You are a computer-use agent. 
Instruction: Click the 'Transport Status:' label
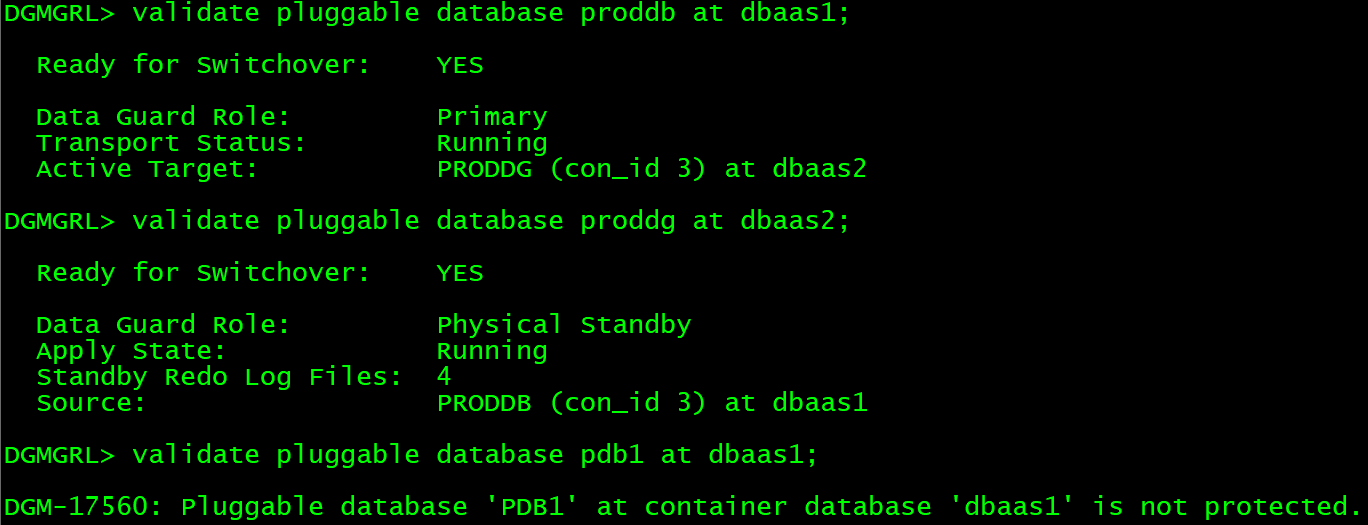[x=171, y=144]
